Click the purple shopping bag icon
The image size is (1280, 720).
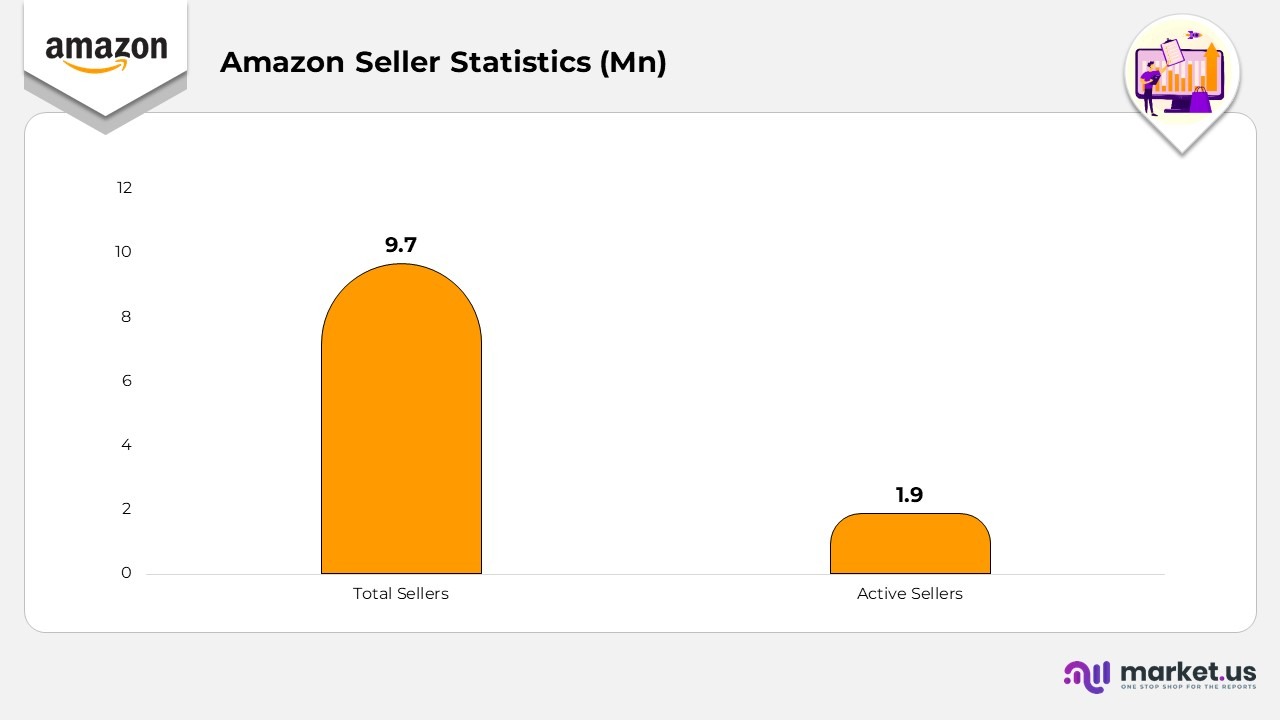[1200, 100]
